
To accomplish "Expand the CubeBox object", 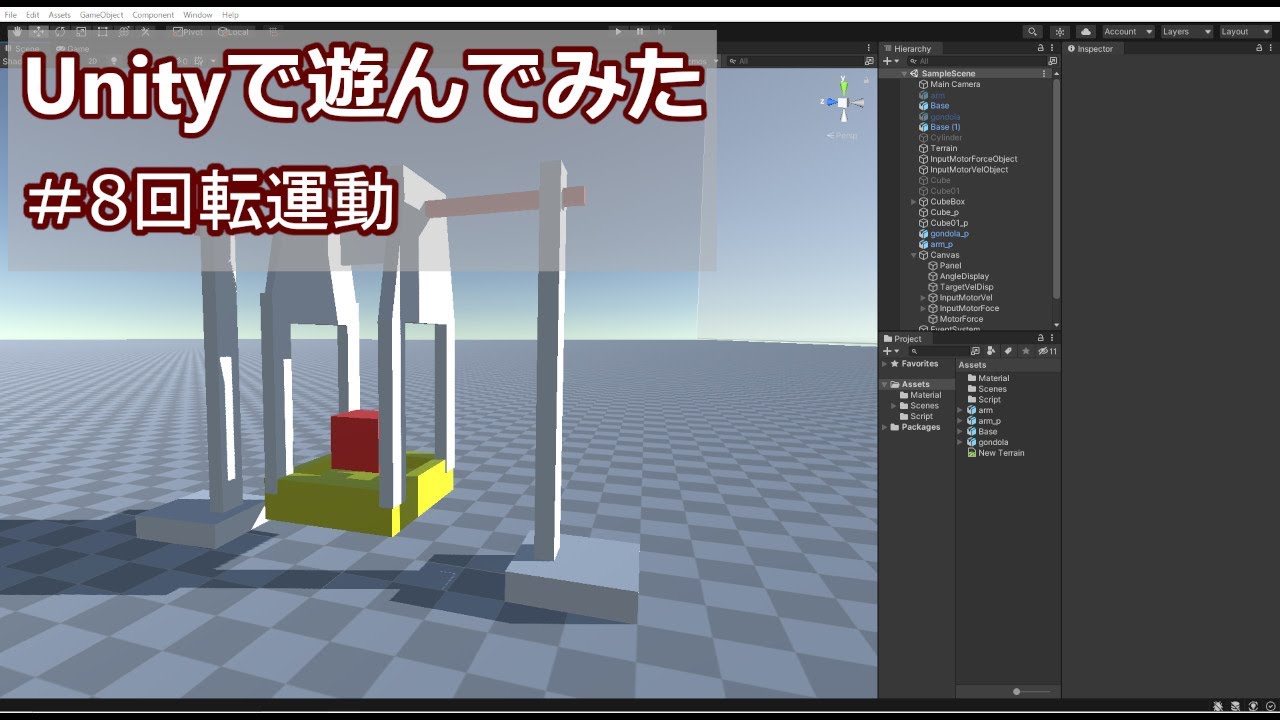I will click(913, 202).
